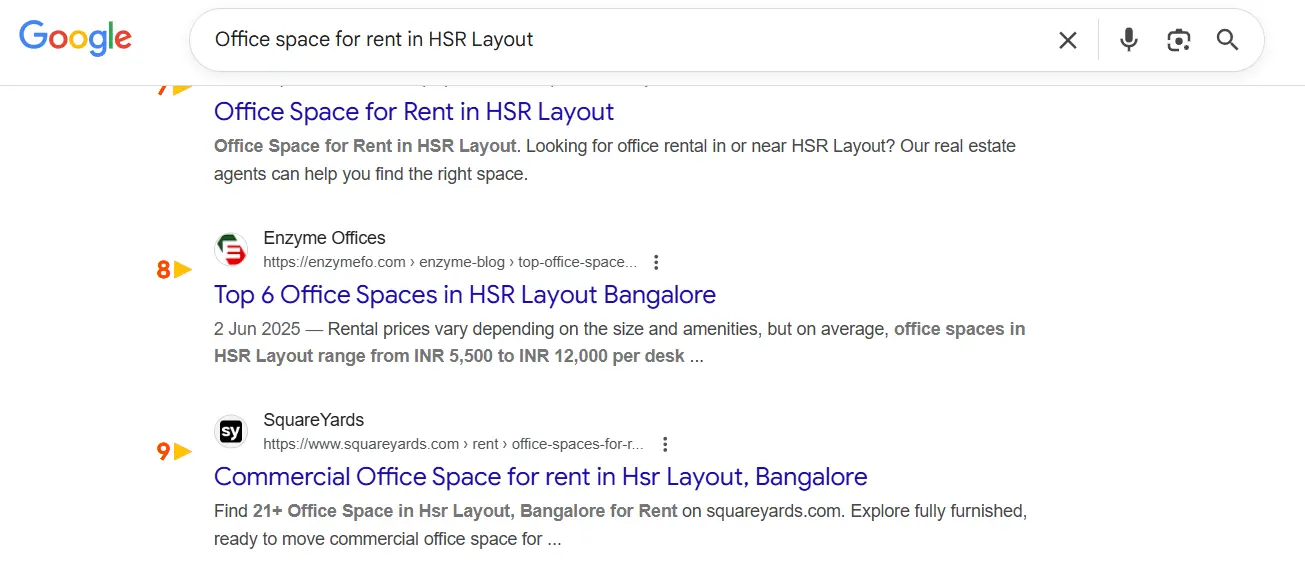This screenshot has width=1305, height=582.
Task: Click the SquareYards favicon logo
Action: 231,432
